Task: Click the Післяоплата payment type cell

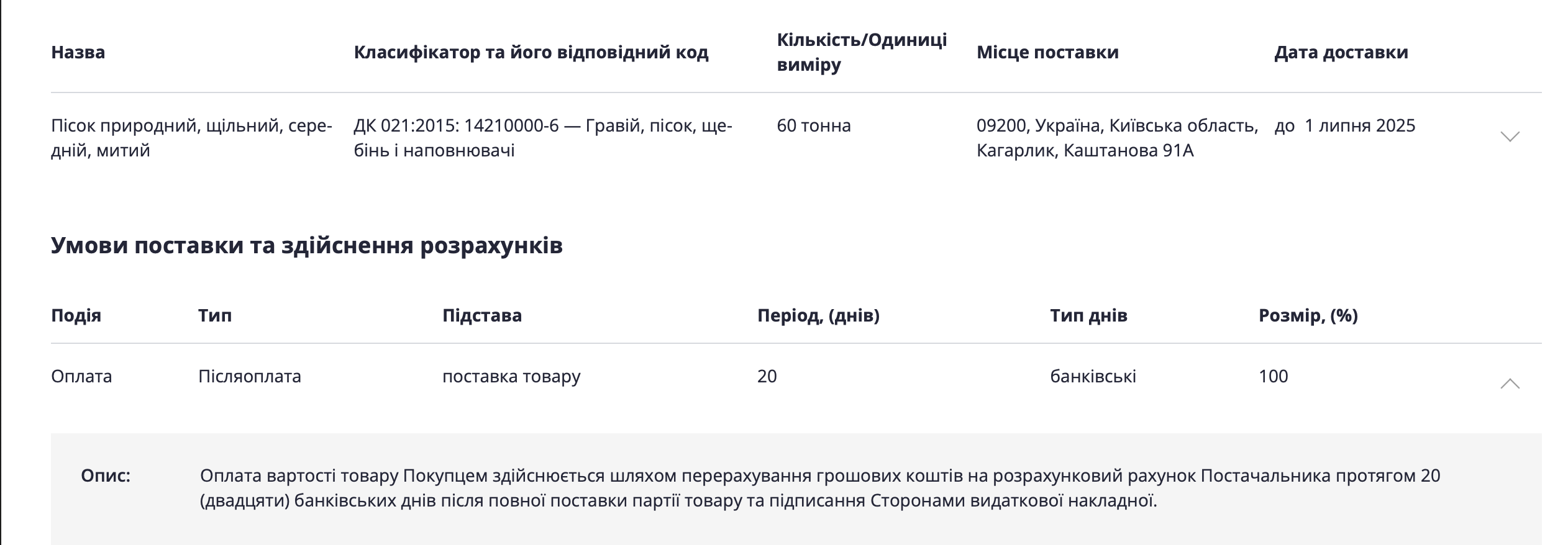Action: [249, 376]
